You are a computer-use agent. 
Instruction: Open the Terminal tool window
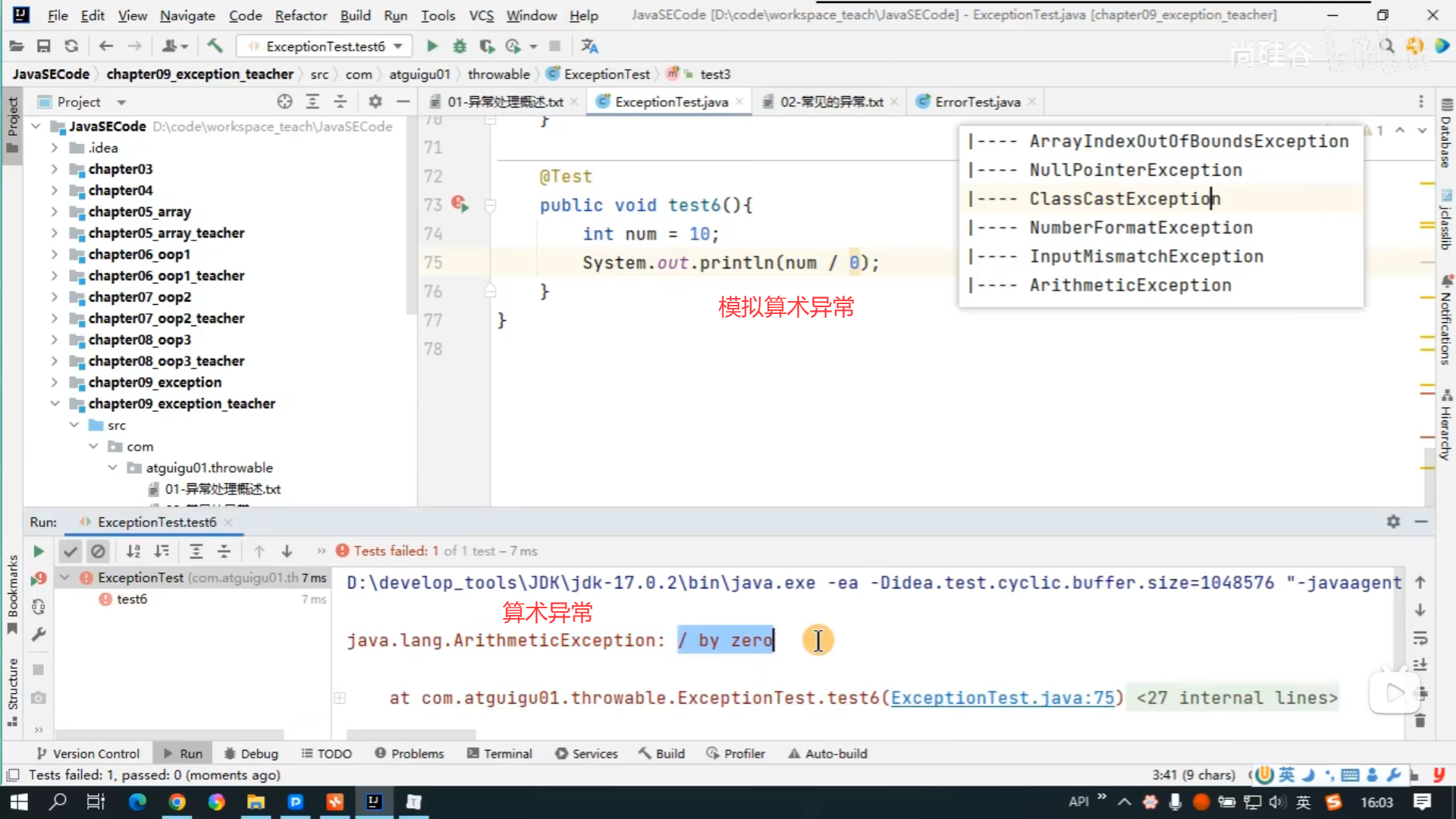(500, 753)
